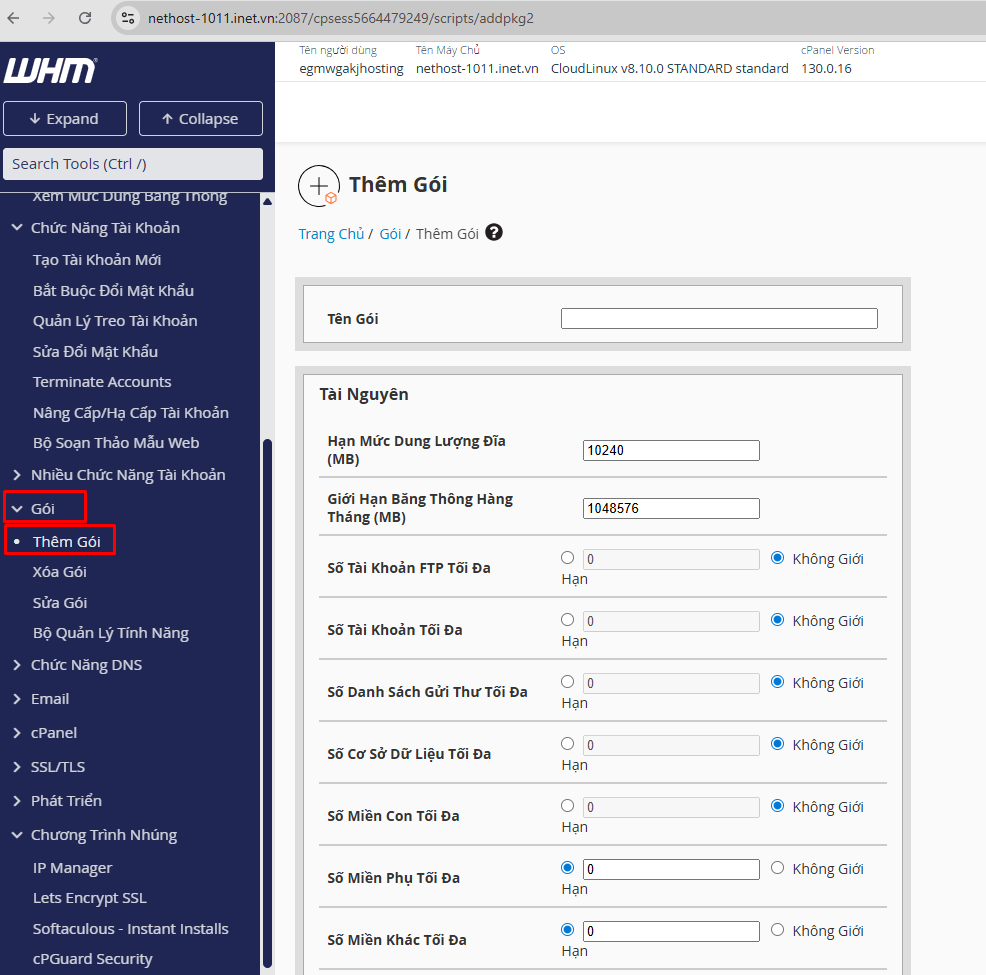Select numeric limit for Số Miền Con
The height and width of the screenshot is (975, 986).
click(x=567, y=805)
